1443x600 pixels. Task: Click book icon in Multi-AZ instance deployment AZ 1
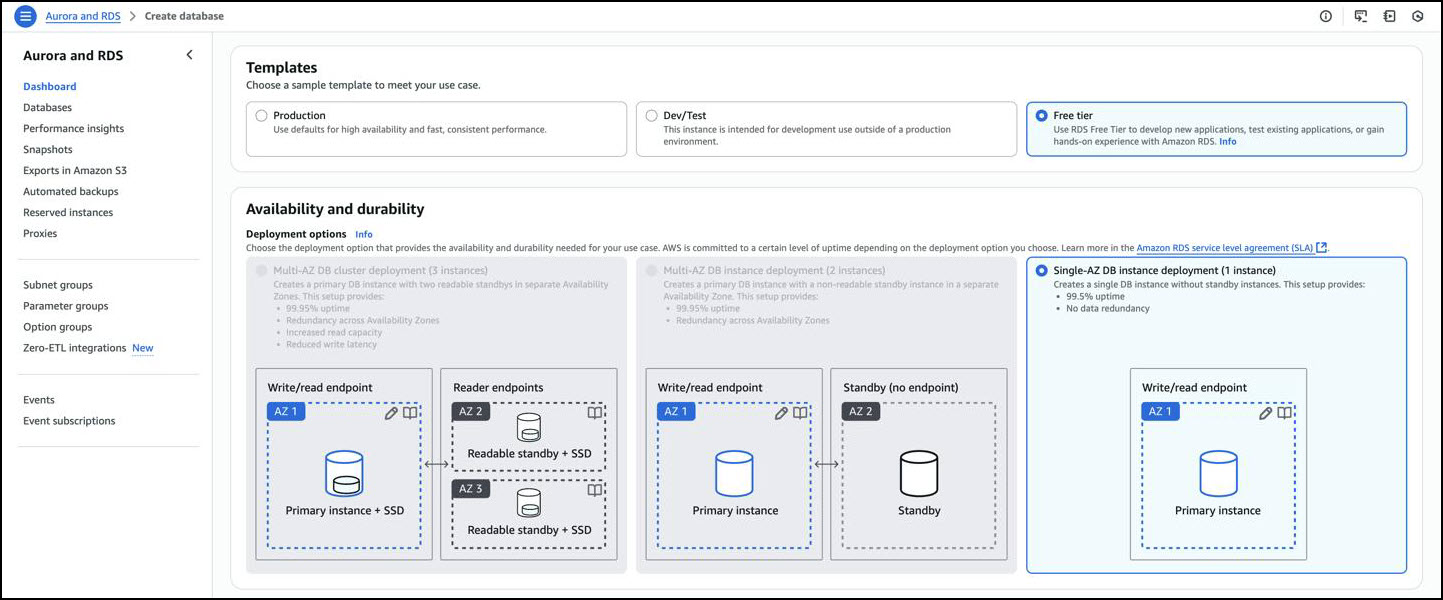(800, 412)
